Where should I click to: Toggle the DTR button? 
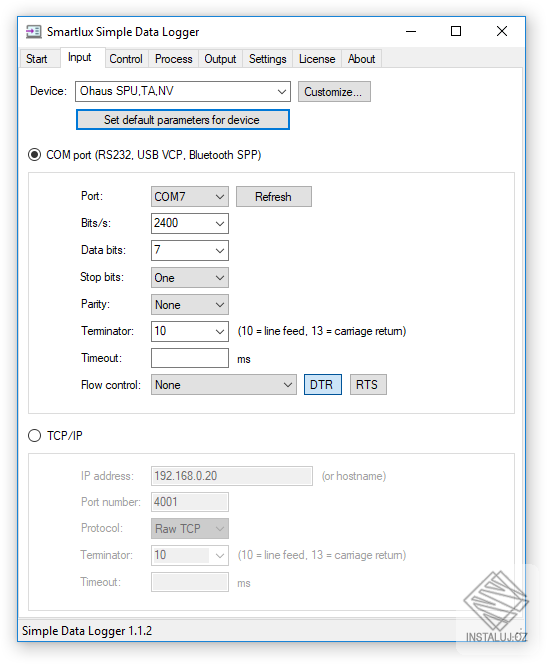[323, 385]
